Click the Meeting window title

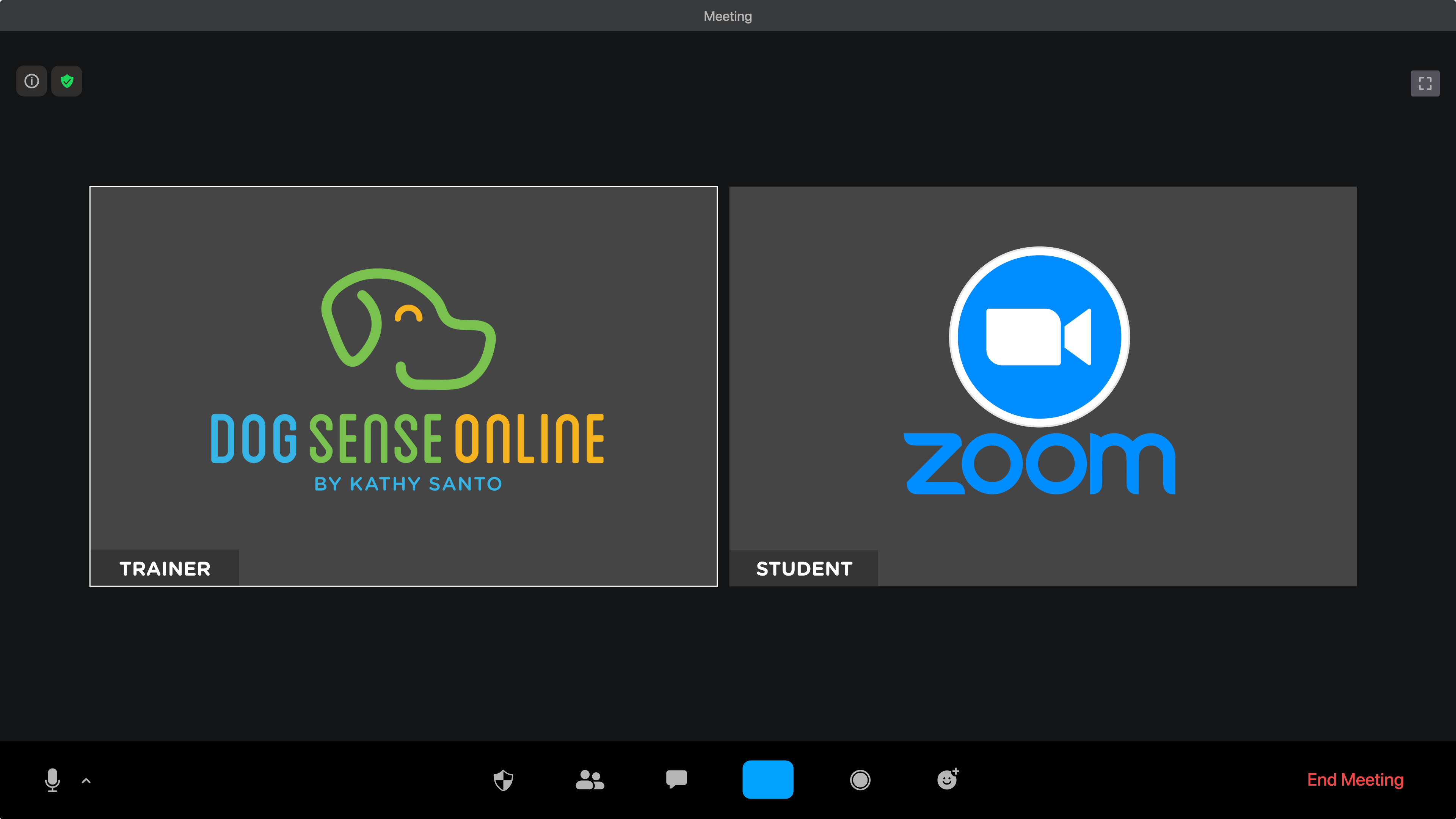click(728, 16)
